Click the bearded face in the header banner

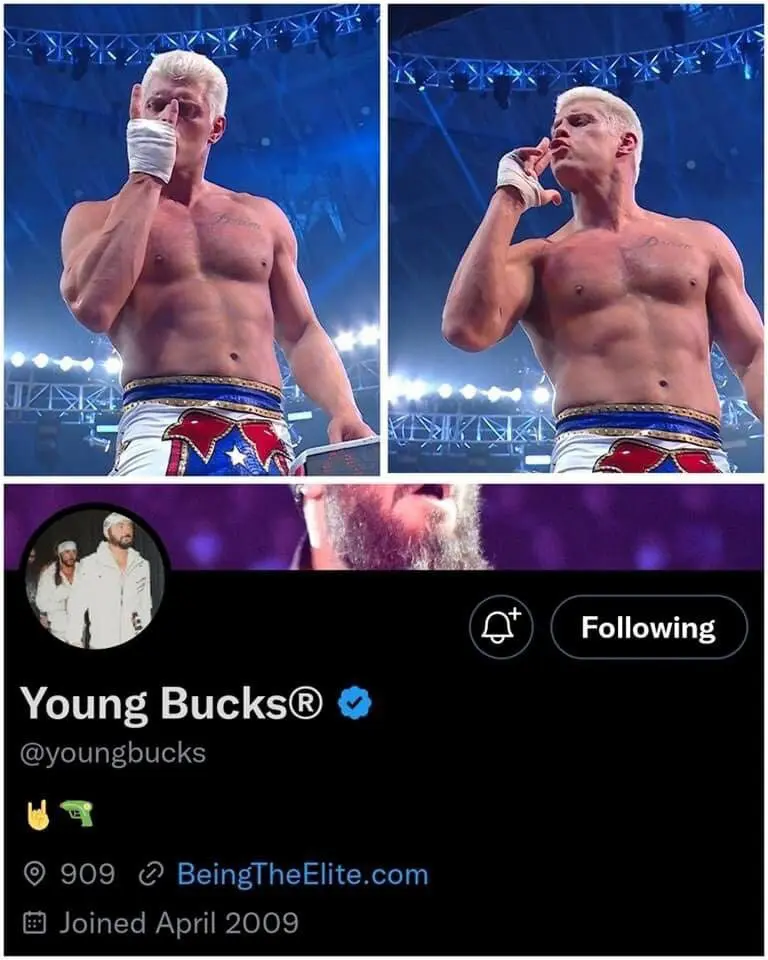pyautogui.click(x=400, y=525)
